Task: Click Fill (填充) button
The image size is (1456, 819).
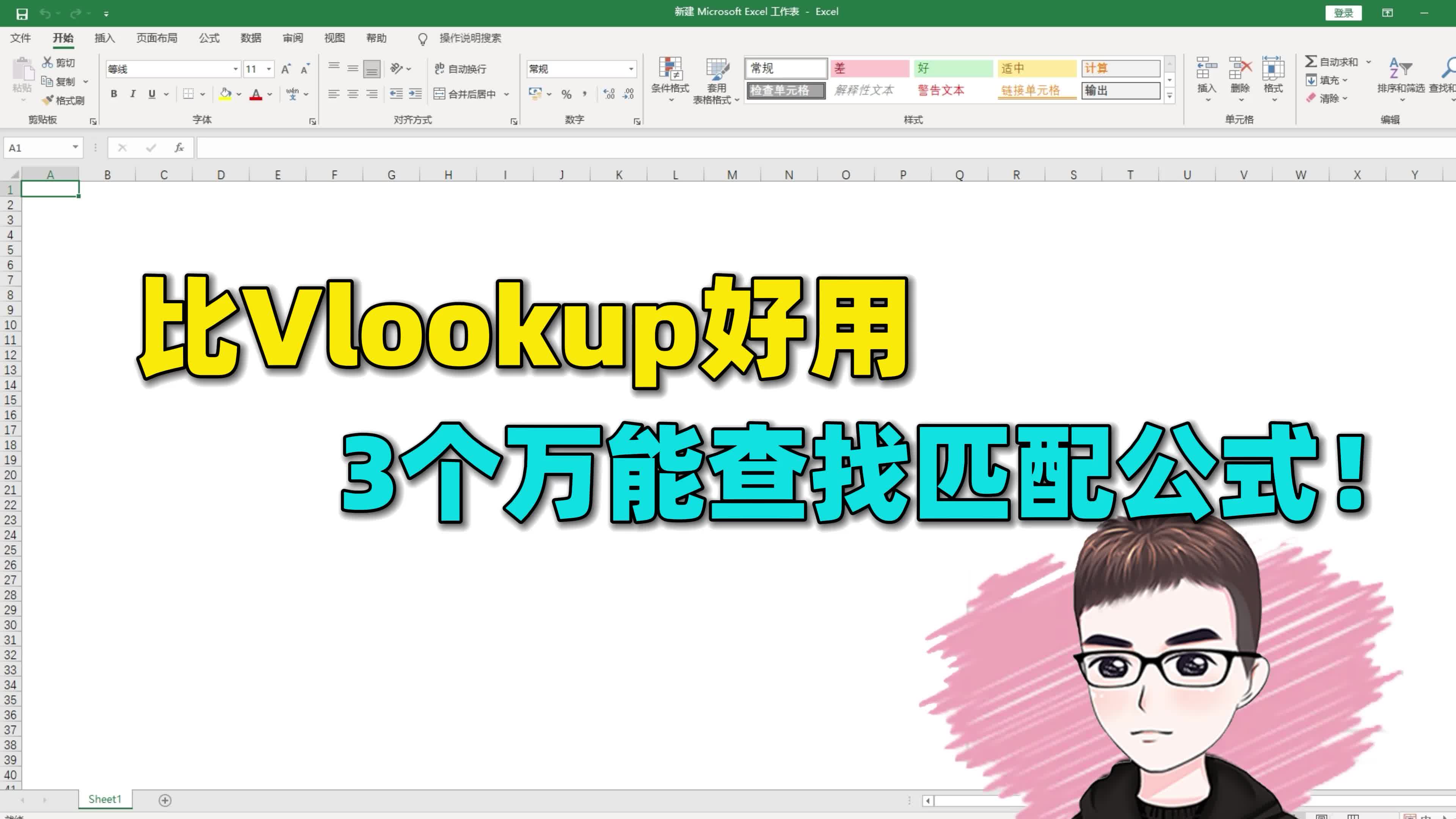Action: pos(1327,80)
